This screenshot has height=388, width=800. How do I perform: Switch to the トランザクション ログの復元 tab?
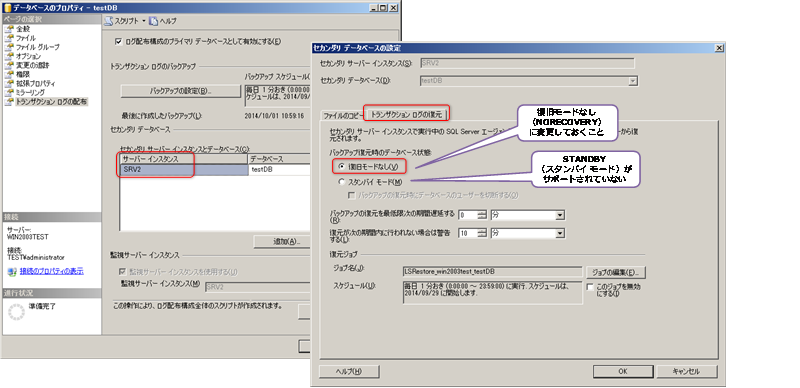click(407, 114)
